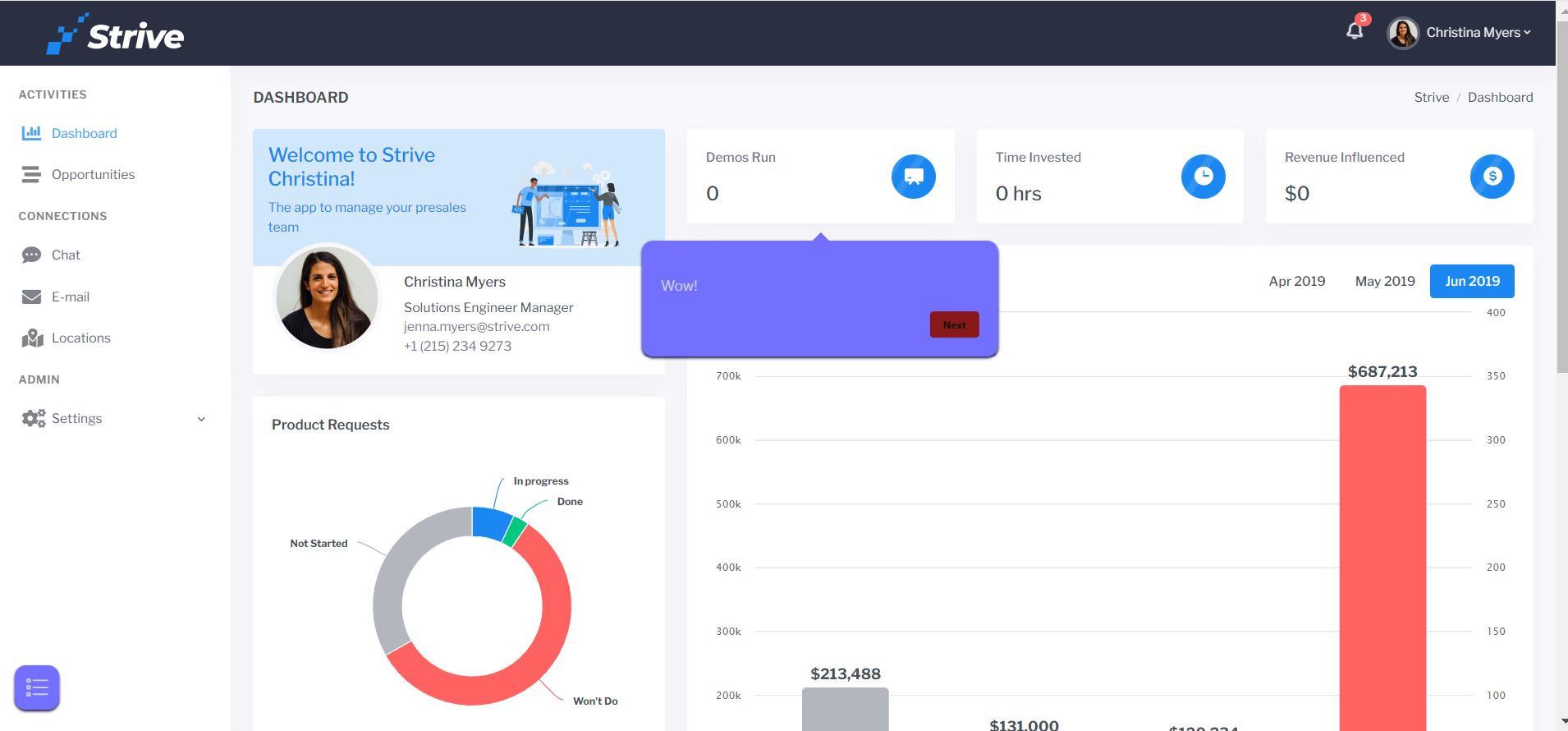This screenshot has width=1568, height=731.
Task: Open Locations from the sidebar
Action: (80, 338)
